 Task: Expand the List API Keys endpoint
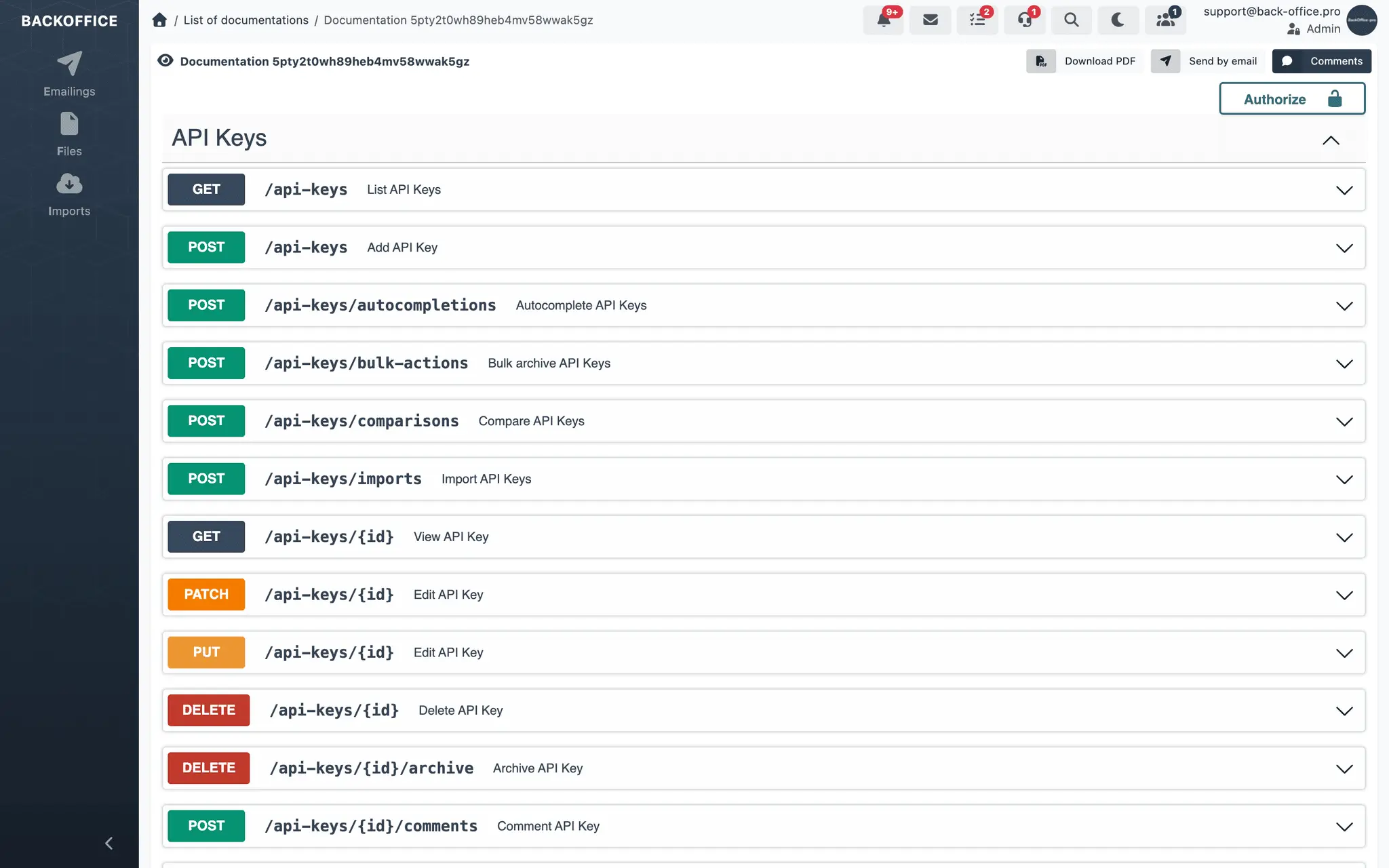(1344, 190)
